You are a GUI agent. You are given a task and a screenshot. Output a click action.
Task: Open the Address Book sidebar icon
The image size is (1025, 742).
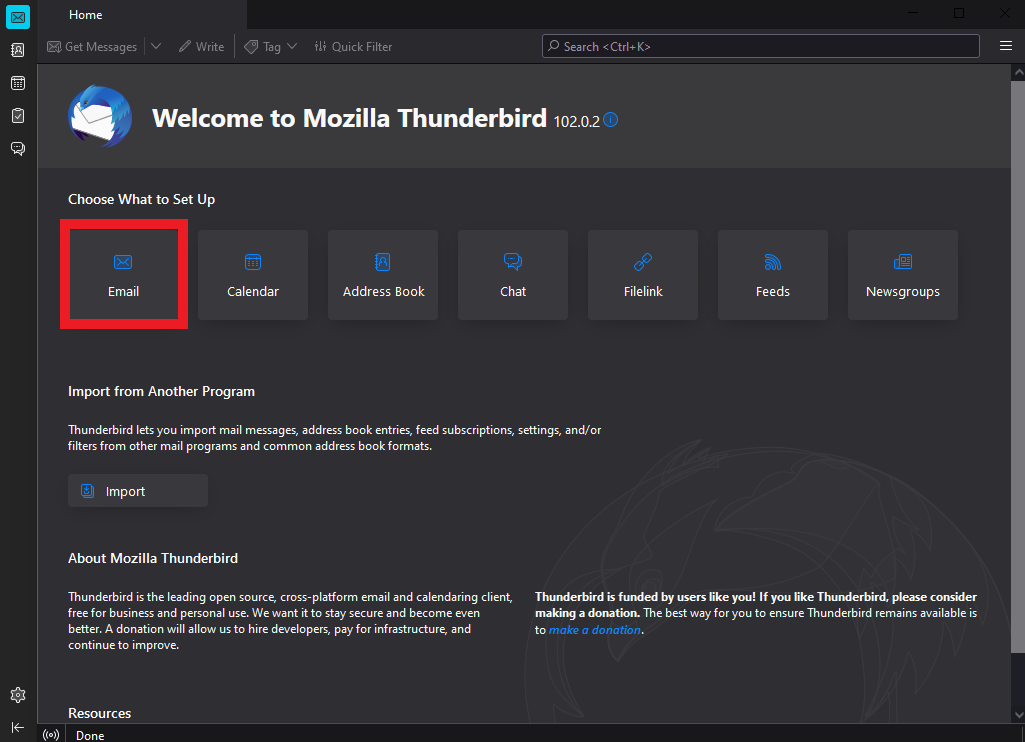[x=18, y=50]
